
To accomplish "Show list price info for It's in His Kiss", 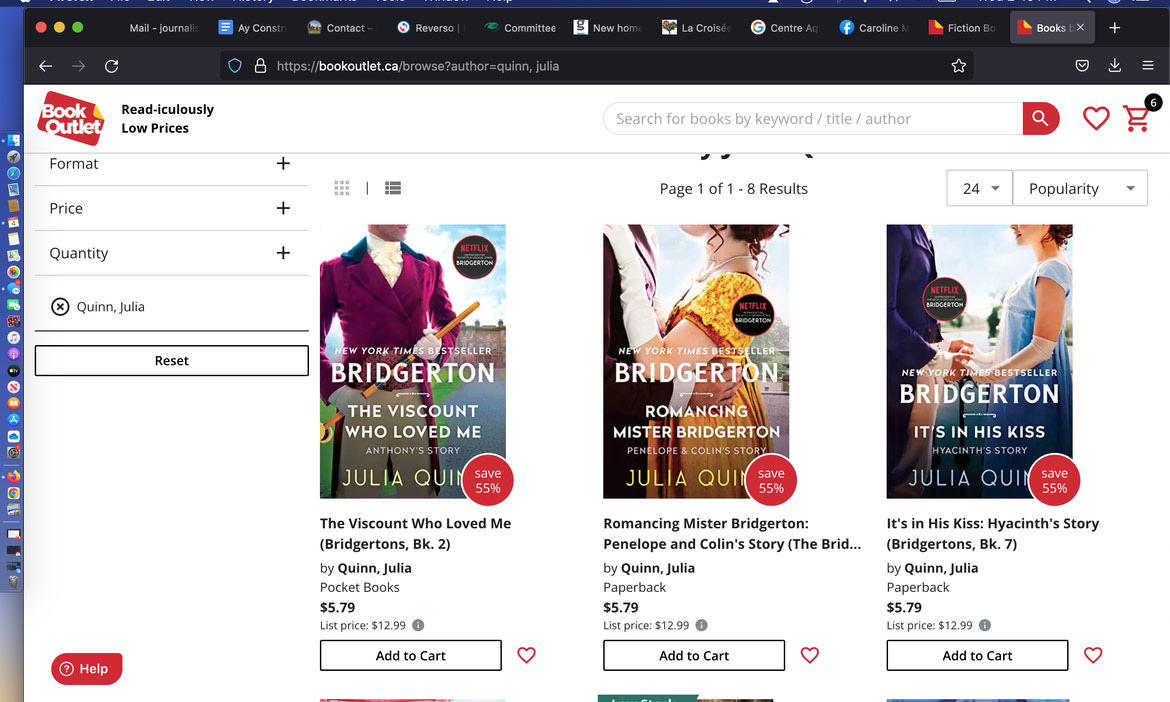I will (985, 625).
